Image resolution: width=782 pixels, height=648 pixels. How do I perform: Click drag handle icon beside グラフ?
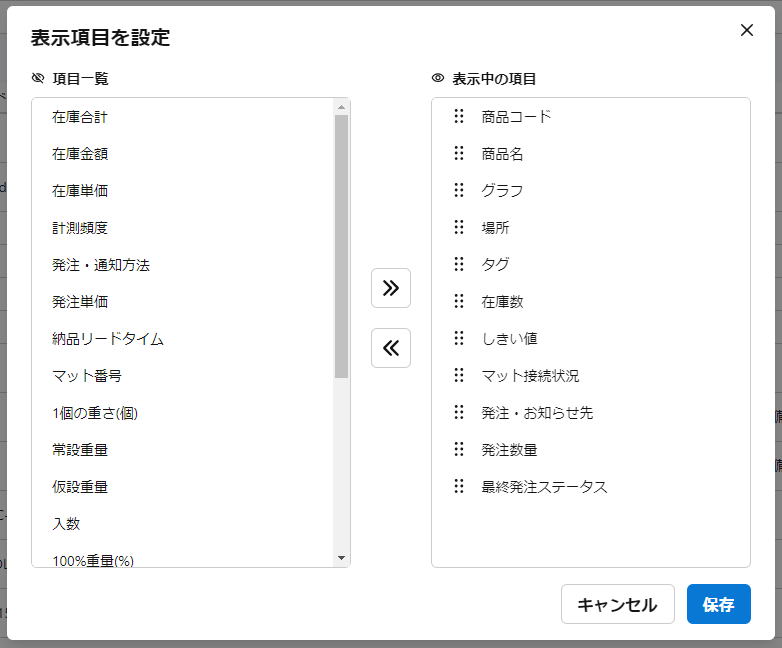tap(459, 190)
